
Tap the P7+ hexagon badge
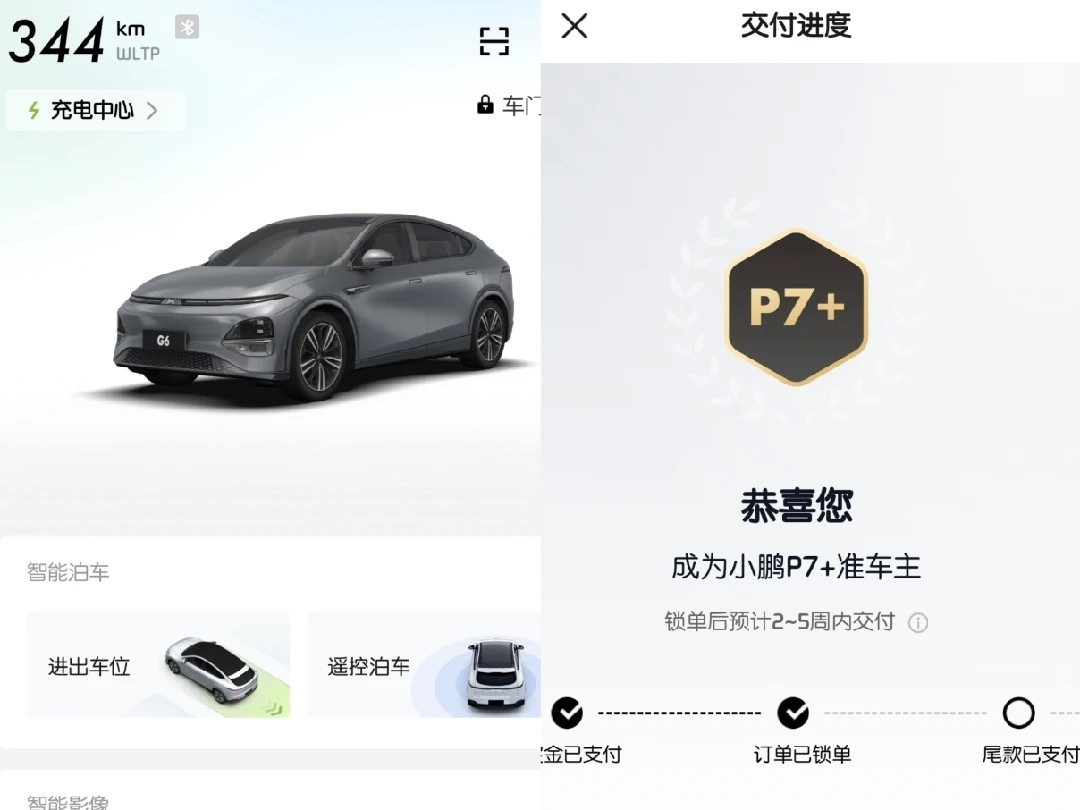(x=797, y=307)
